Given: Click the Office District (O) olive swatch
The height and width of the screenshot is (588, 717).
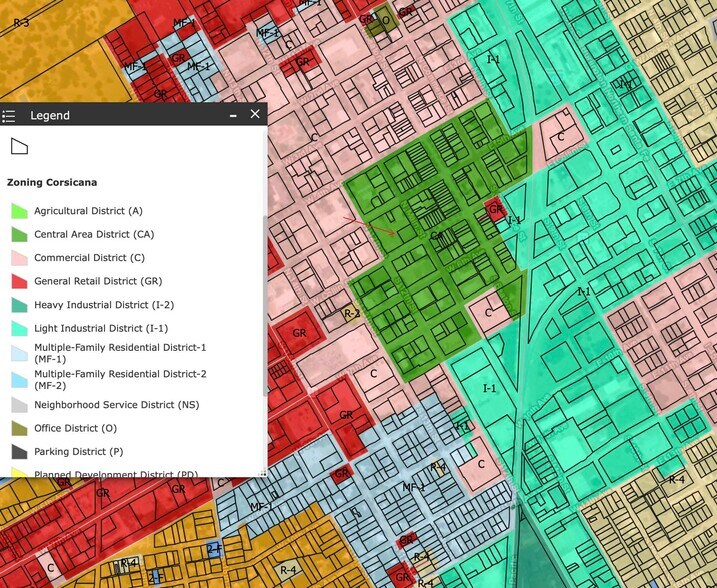Looking at the screenshot, I should point(19,428).
